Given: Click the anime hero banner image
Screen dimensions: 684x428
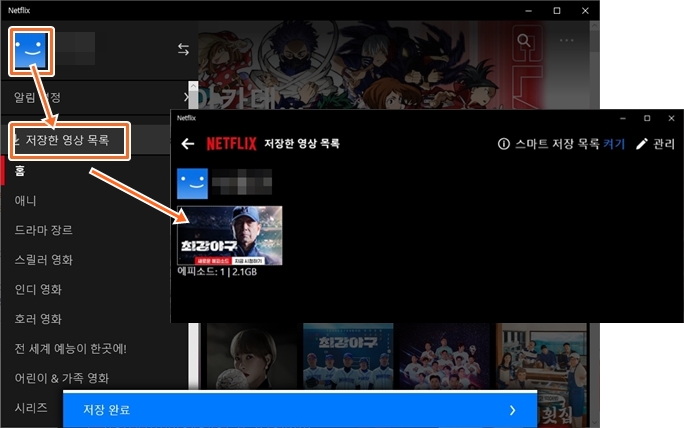Looking at the screenshot, I should pos(393,65).
